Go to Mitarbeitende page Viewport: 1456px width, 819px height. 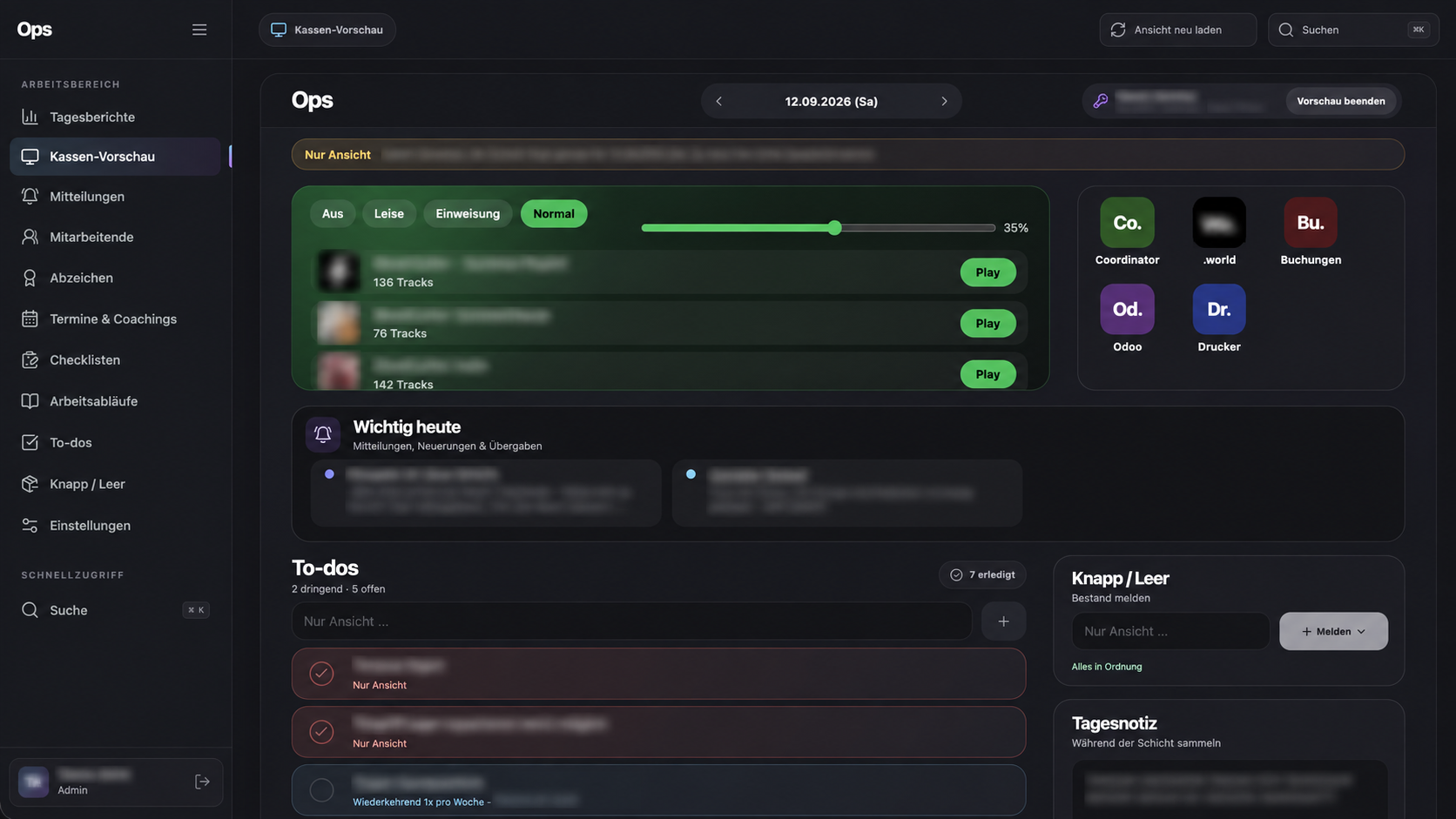pos(116,237)
